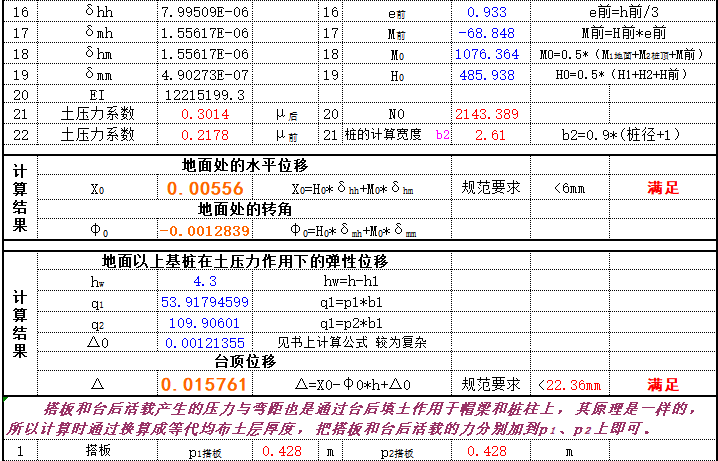Select the formula M前=H前*e前
Screen dimensions: 718x461
pyautogui.click(x=624, y=33)
